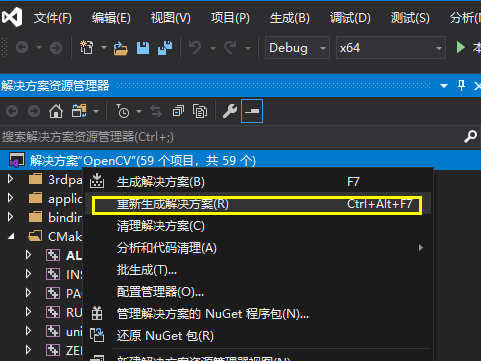Screen dimensions: 481x361
Task: Toggle the preview selected items button
Action: (x=252, y=111)
